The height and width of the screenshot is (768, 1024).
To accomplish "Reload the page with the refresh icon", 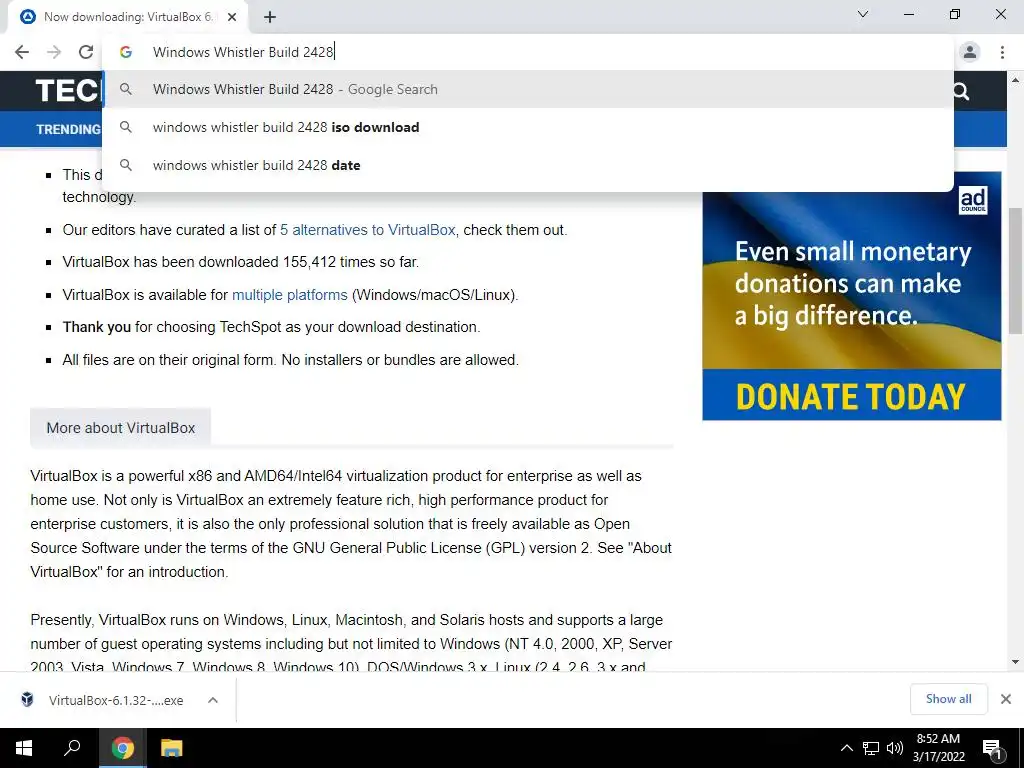I will [x=86, y=52].
